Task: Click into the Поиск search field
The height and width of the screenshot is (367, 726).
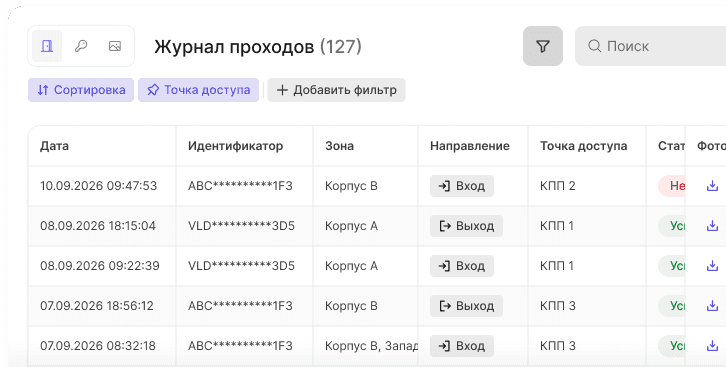Action: point(651,46)
